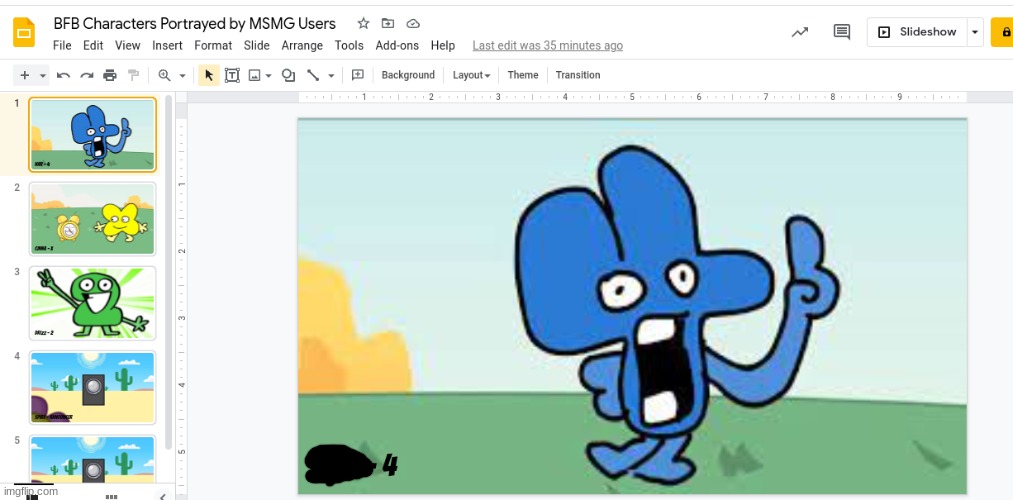The width and height of the screenshot is (1013, 500).
Task: Add a comment from toolbar
Action: pos(357,76)
